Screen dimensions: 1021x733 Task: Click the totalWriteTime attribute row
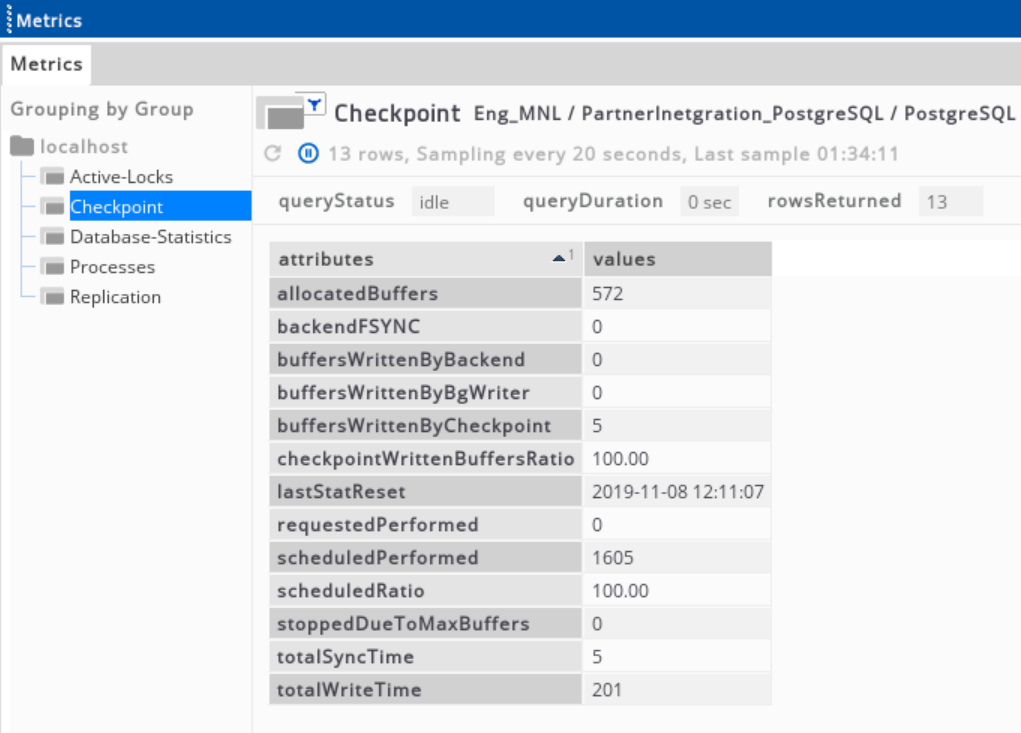tap(425, 690)
